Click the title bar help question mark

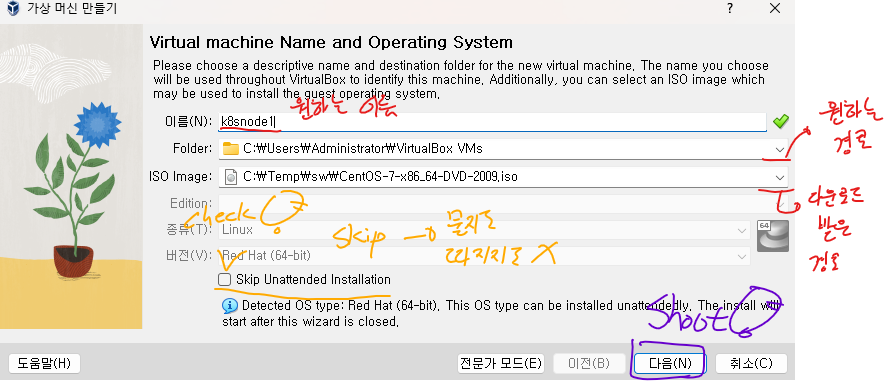tap(730, 8)
